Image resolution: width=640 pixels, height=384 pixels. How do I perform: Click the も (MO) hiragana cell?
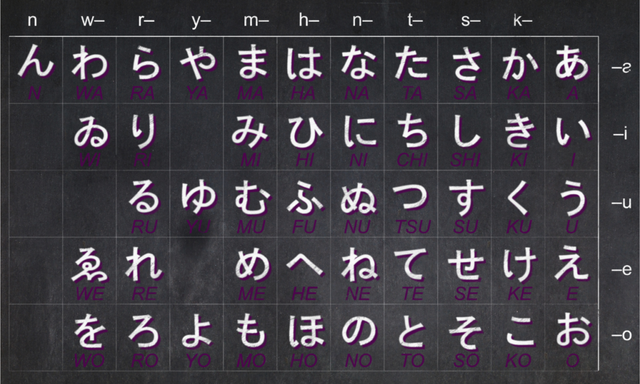pyautogui.click(x=251, y=337)
